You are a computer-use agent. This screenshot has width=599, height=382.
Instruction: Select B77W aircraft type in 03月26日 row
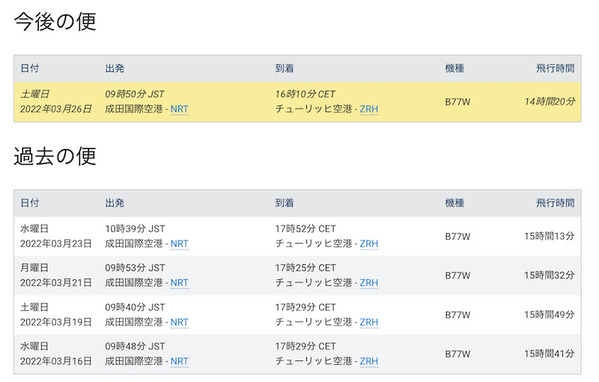point(458,102)
